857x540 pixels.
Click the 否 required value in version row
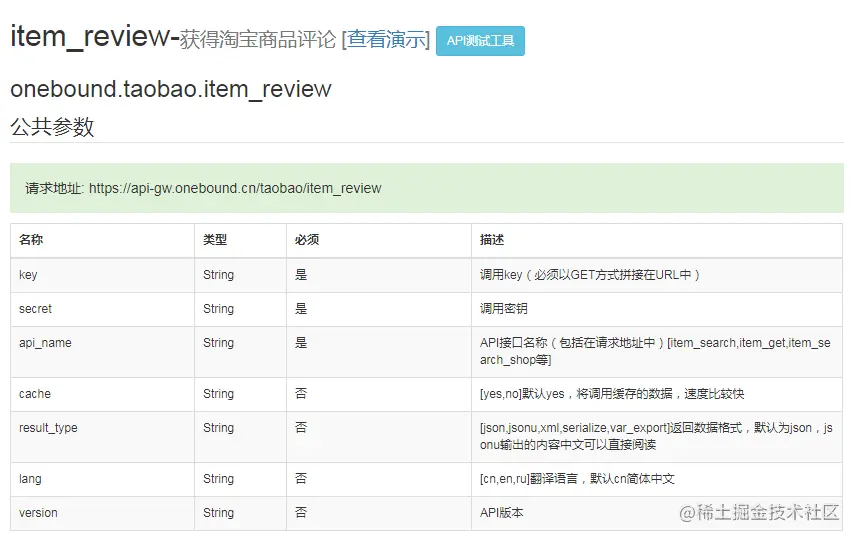click(301, 513)
